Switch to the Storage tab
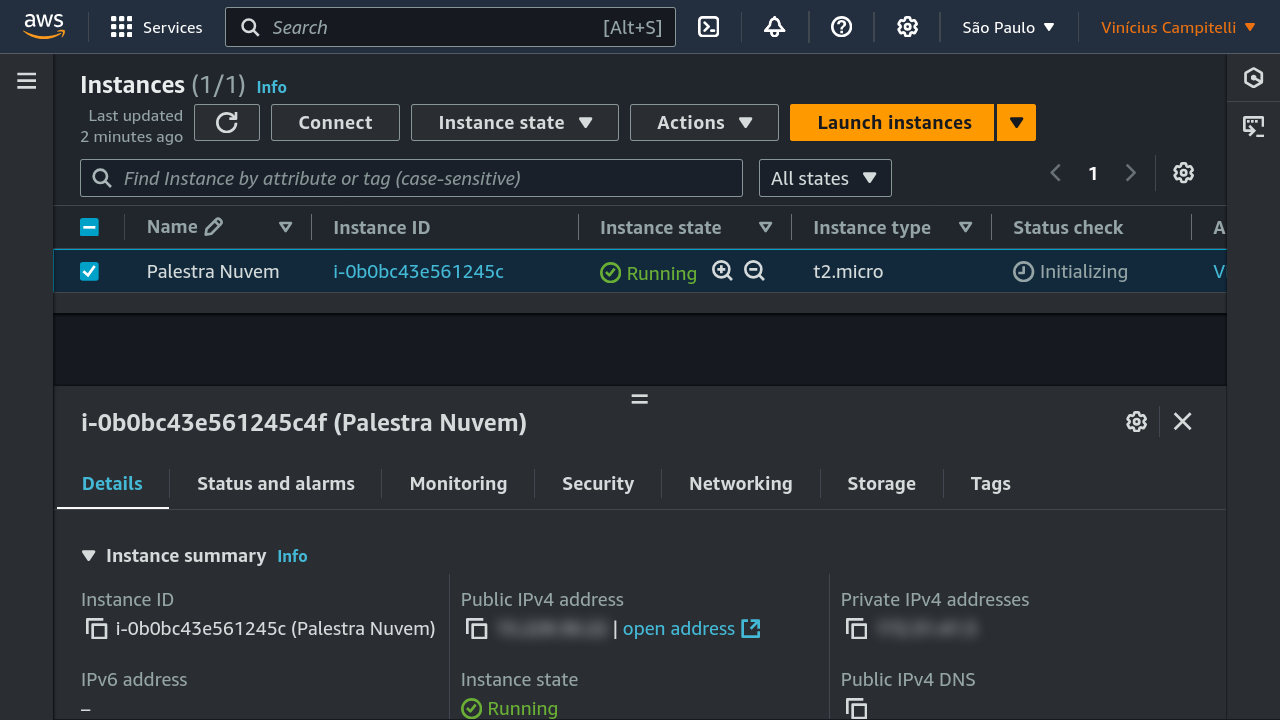Image resolution: width=1280 pixels, height=720 pixels. click(x=881, y=484)
